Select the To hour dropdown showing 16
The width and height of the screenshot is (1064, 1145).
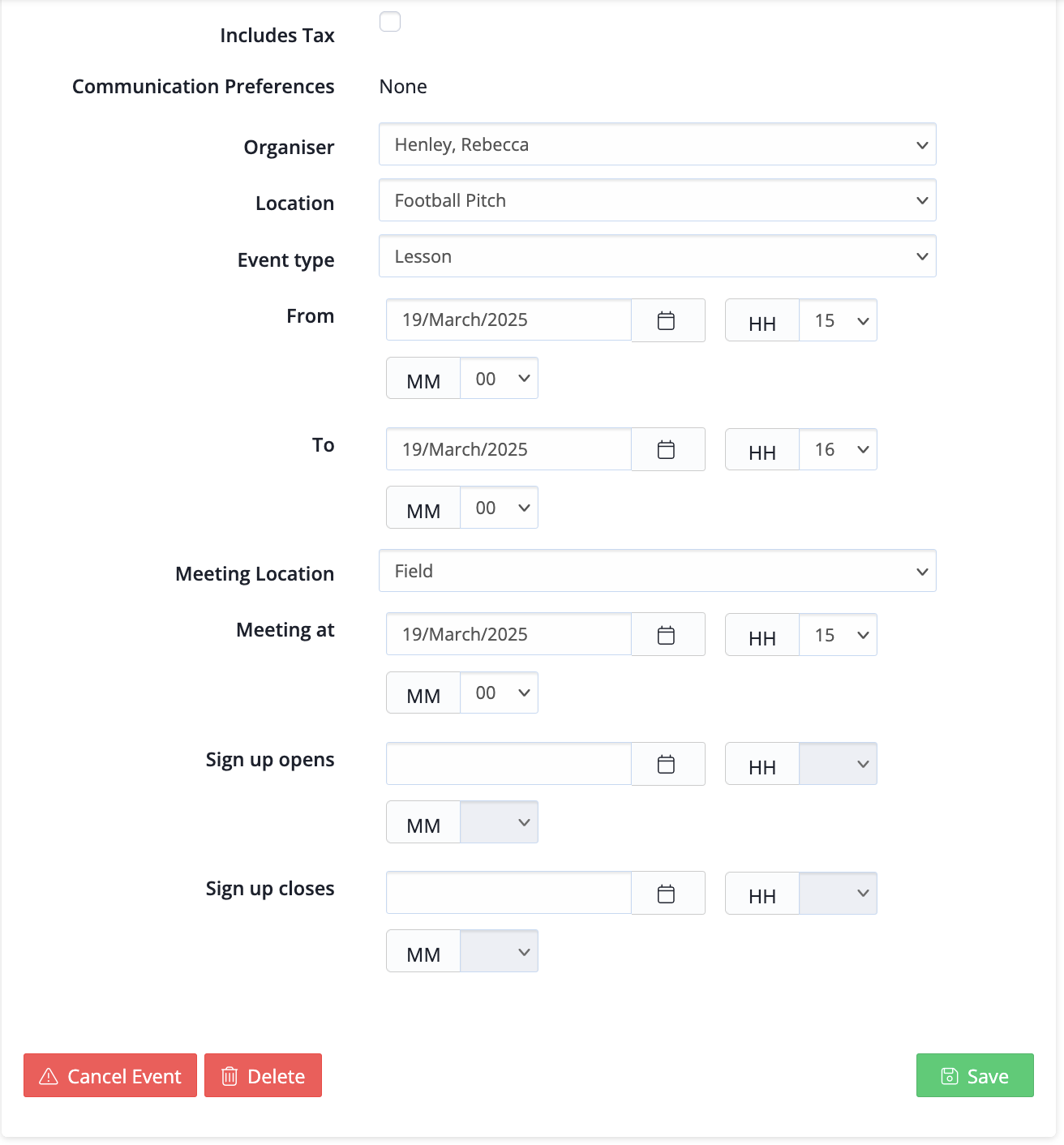pos(839,449)
